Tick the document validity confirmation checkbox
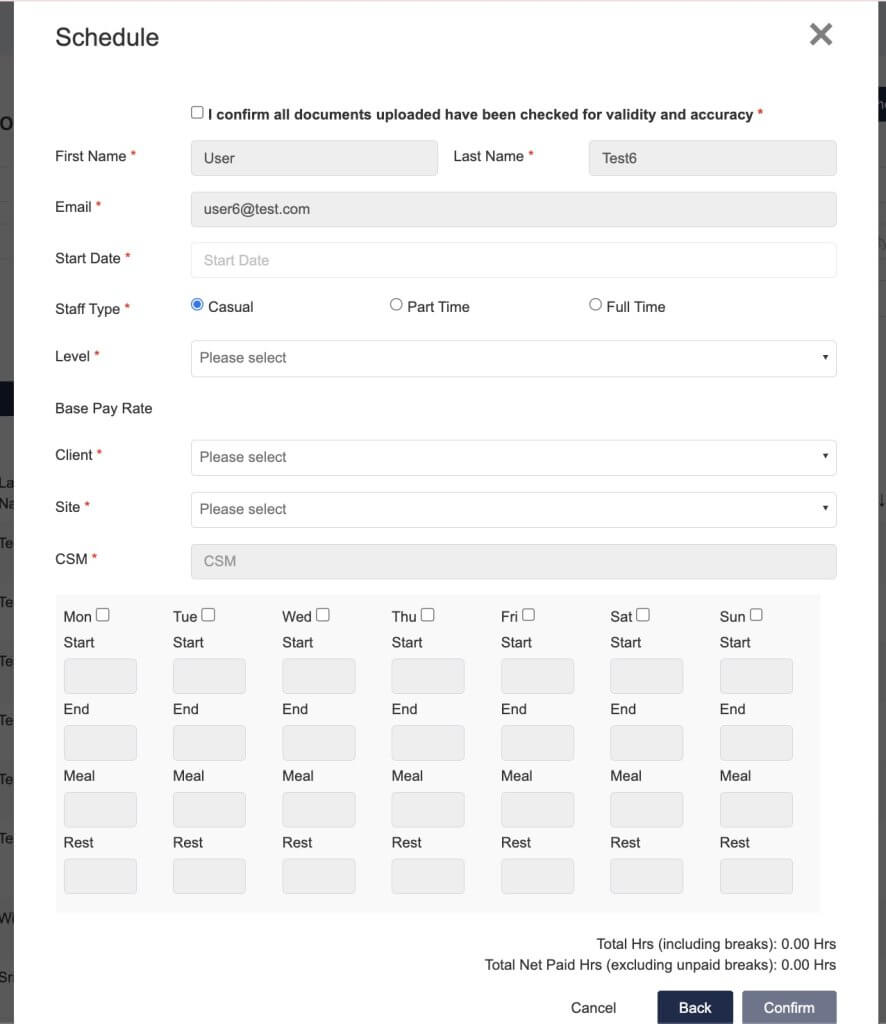Image resolution: width=886 pixels, height=1024 pixels. pyautogui.click(x=197, y=112)
